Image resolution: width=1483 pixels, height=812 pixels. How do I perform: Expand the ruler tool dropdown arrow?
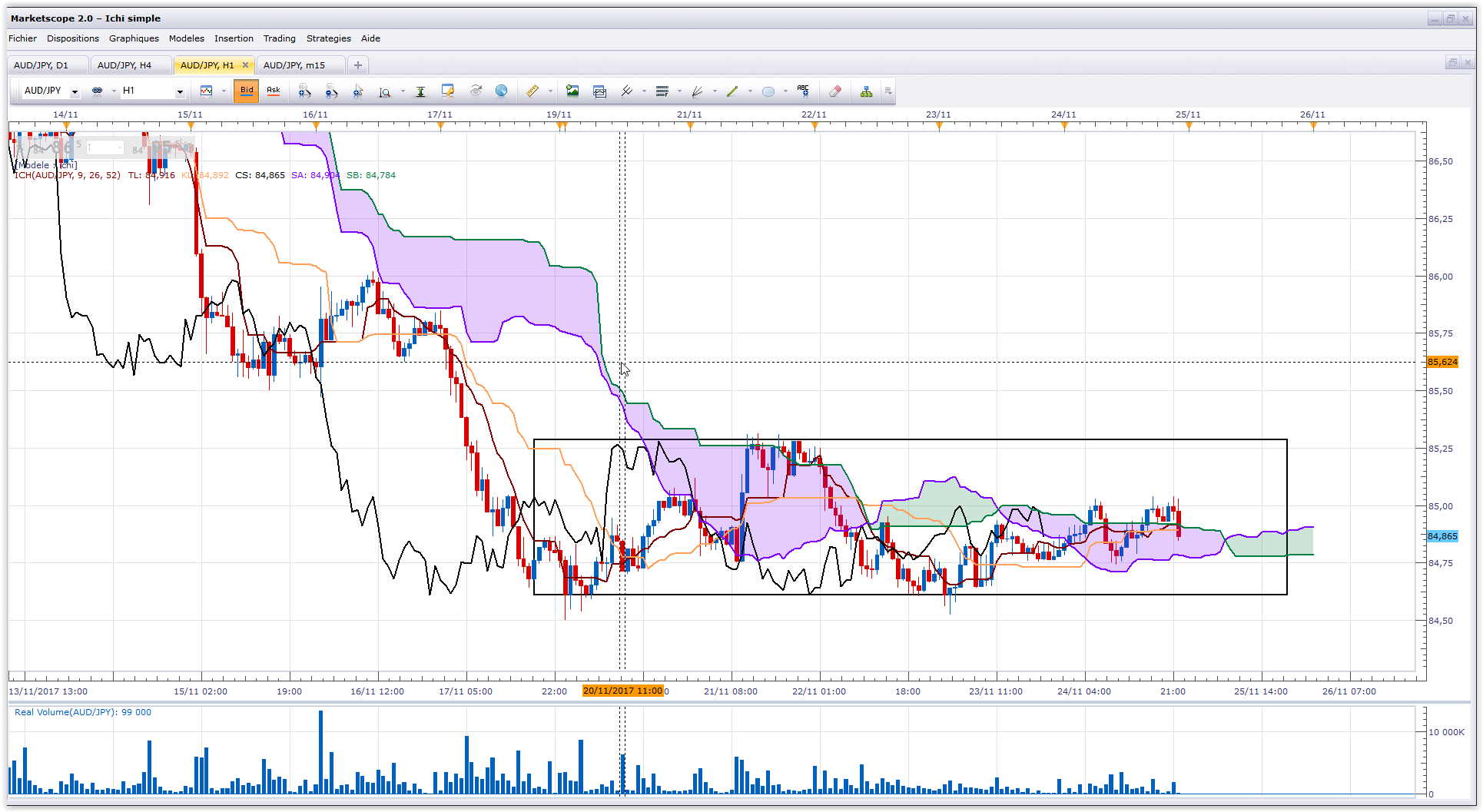pyautogui.click(x=550, y=91)
